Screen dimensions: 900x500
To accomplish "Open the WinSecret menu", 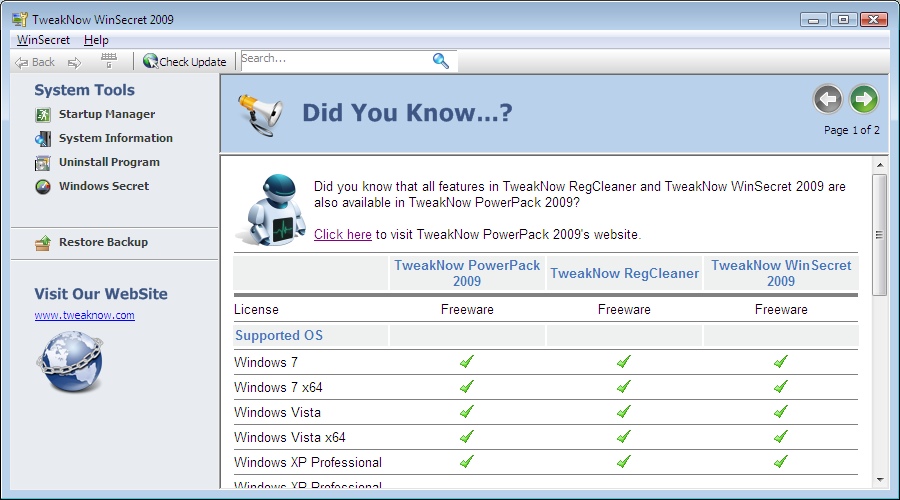I will pyautogui.click(x=43, y=40).
